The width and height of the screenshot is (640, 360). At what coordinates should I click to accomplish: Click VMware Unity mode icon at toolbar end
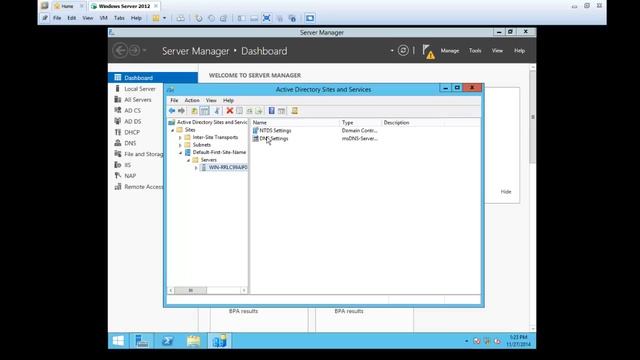coord(310,18)
